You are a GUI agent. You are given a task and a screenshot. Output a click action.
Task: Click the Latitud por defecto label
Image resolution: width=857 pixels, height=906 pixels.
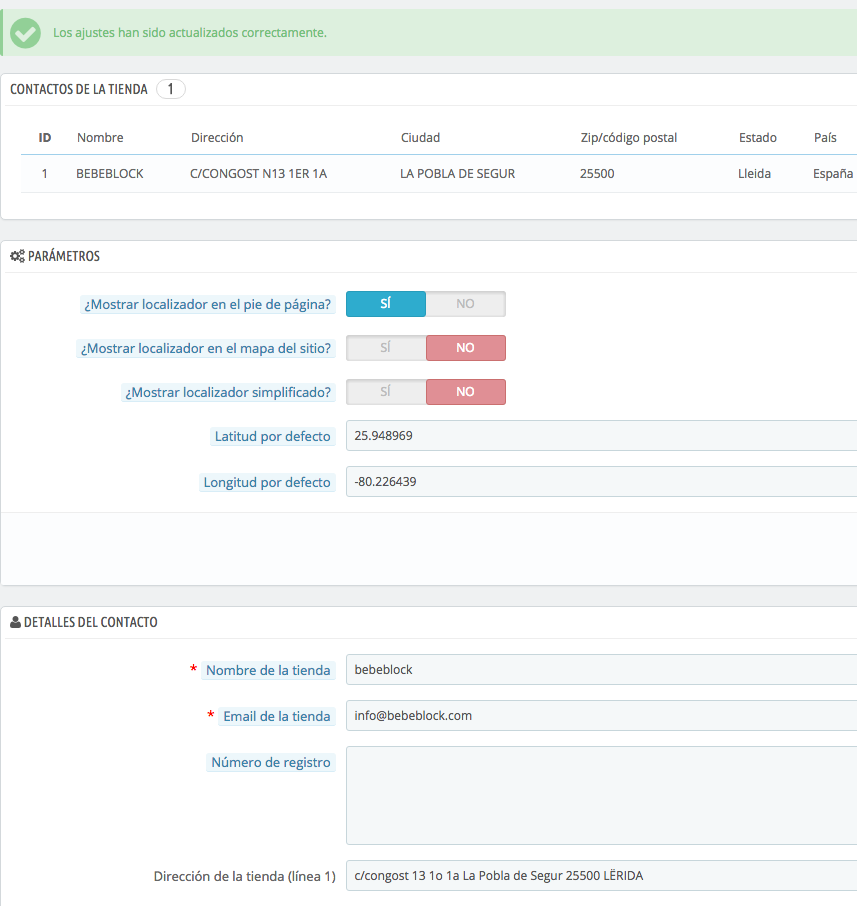click(273, 436)
